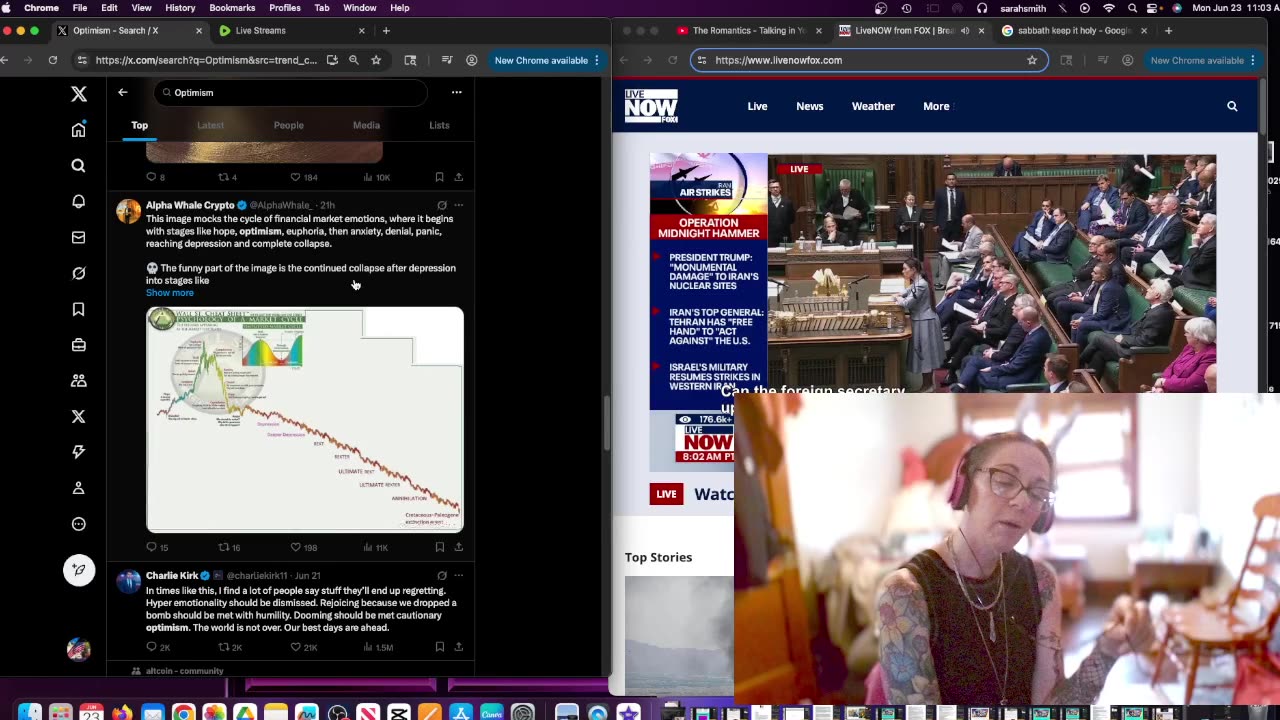Image resolution: width=1280 pixels, height=720 pixels.
Task: Select the Media search tab
Action: click(x=366, y=125)
